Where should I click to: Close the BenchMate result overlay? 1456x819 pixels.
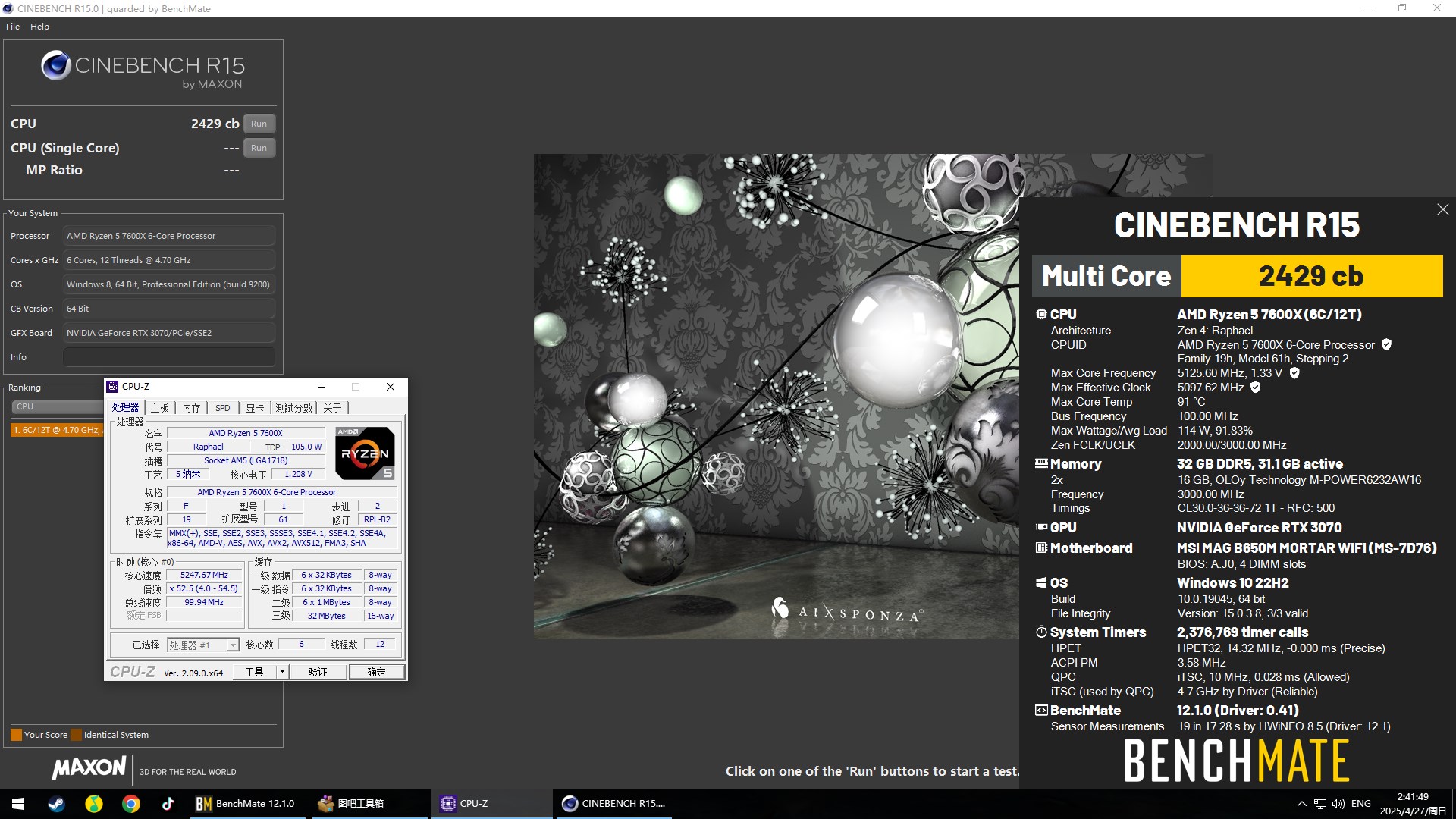[1442, 209]
